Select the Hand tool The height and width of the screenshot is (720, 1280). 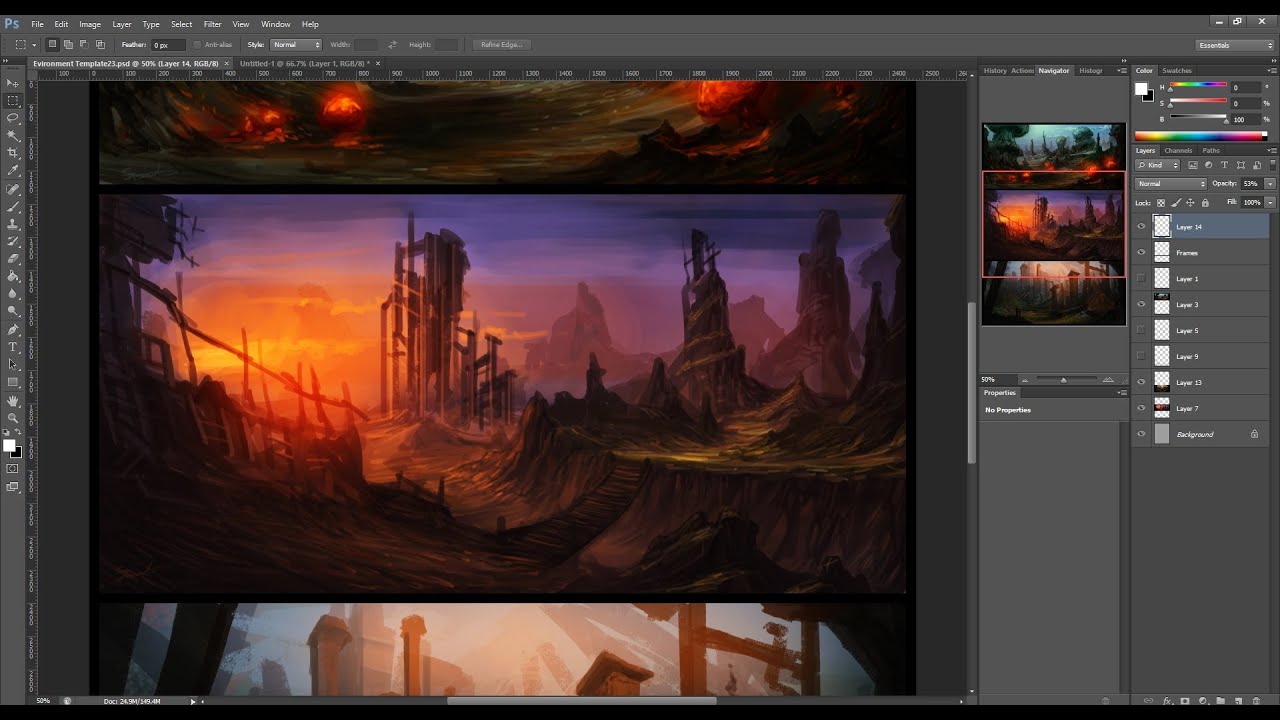tap(13, 400)
